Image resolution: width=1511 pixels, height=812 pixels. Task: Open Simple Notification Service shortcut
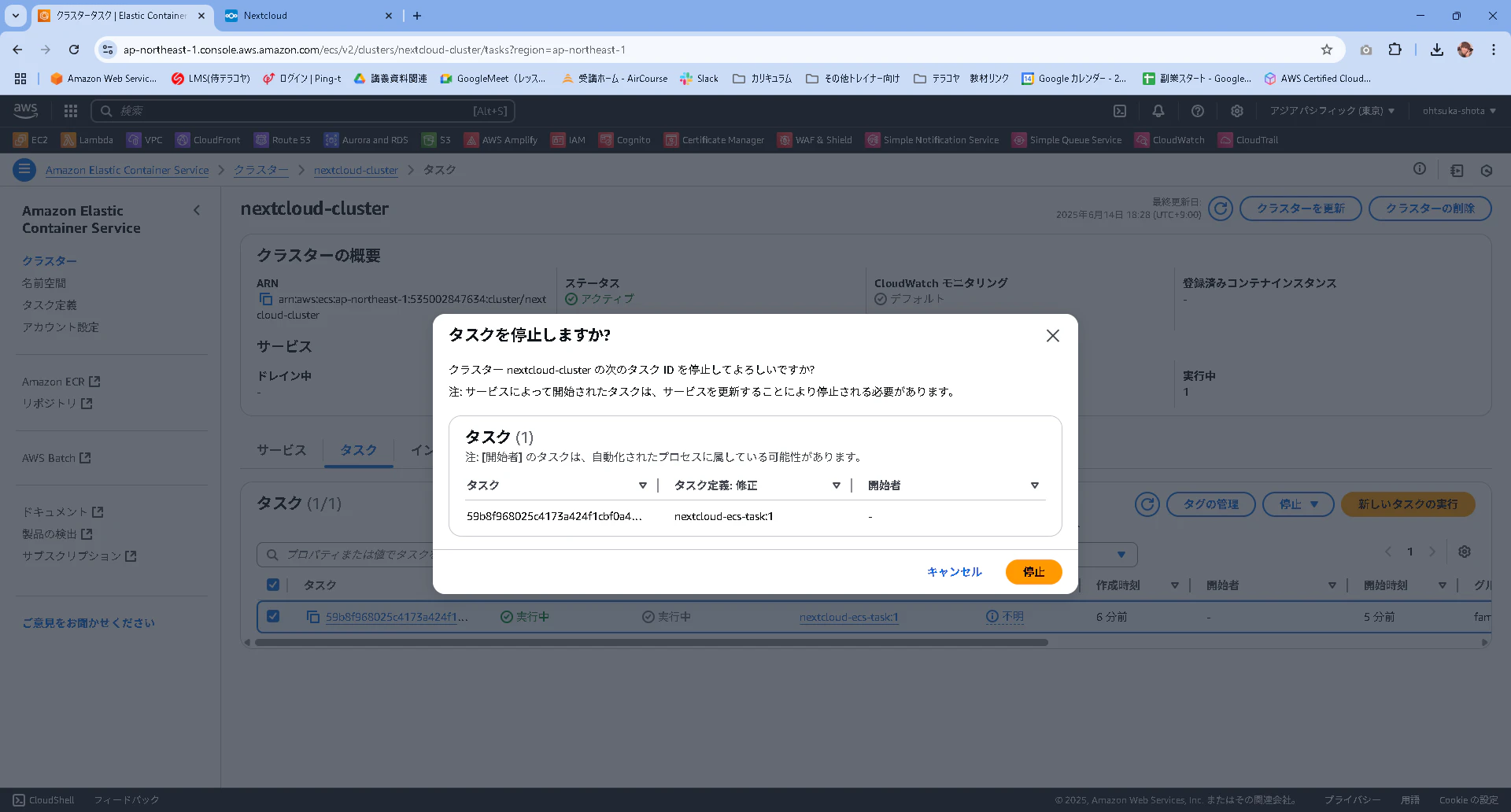tap(933, 140)
